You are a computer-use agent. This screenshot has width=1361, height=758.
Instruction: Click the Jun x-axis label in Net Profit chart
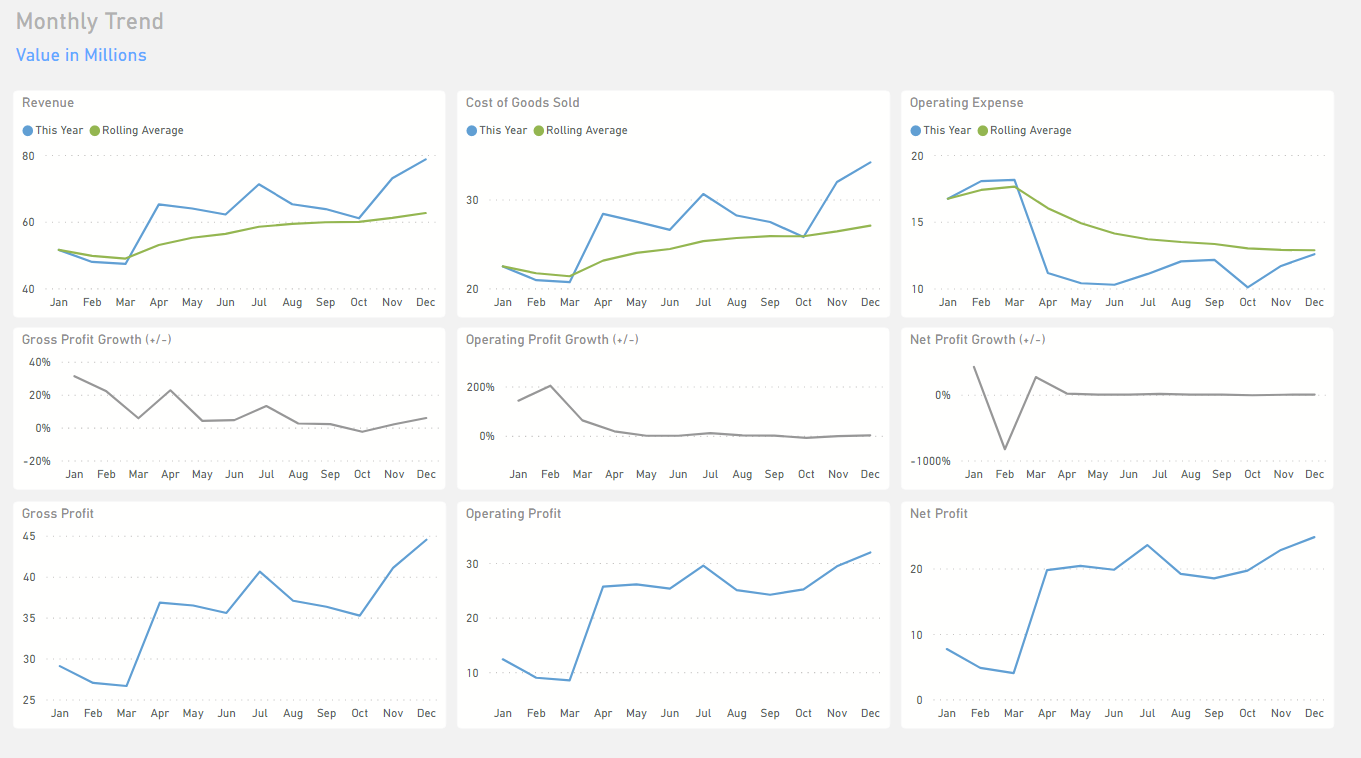tap(1114, 713)
